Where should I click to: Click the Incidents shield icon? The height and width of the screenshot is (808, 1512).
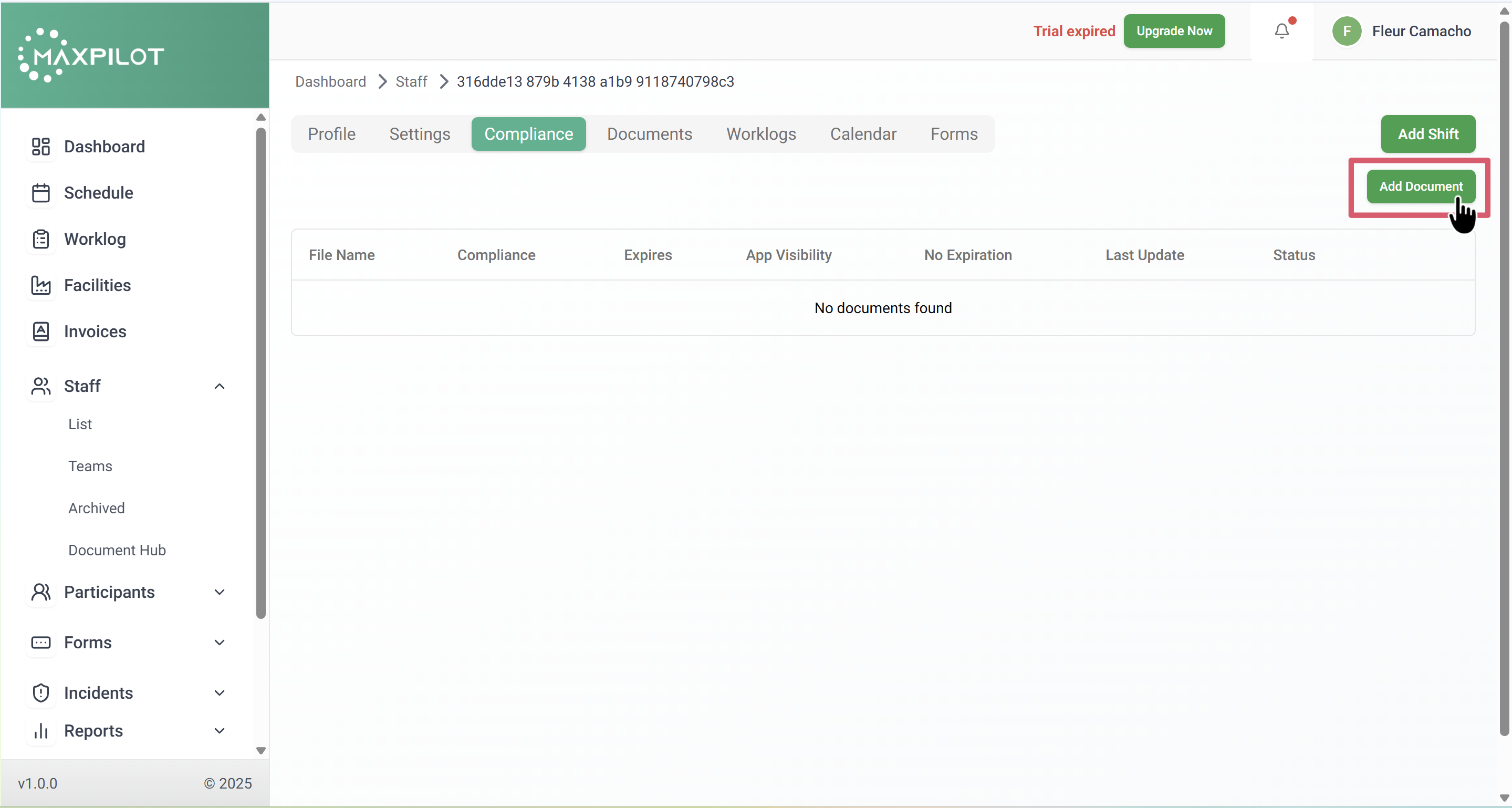[x=40, y=693]
